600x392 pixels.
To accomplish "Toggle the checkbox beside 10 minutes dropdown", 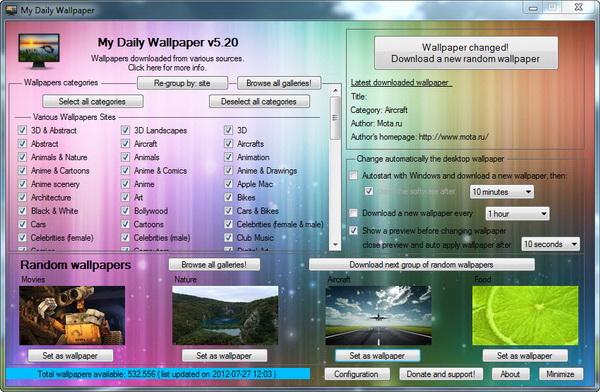I will (x=369, y=191).
